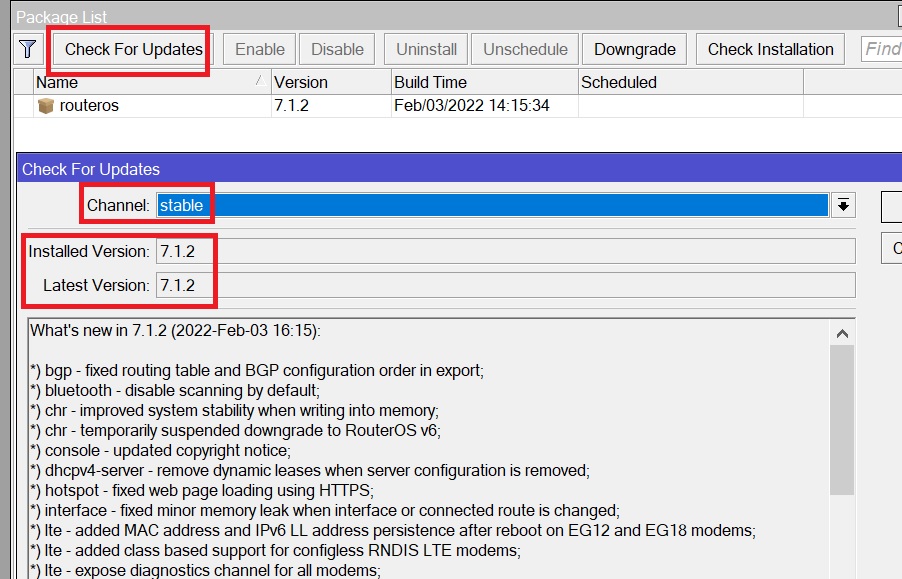Click the Installed Version field

pos(506,251)
